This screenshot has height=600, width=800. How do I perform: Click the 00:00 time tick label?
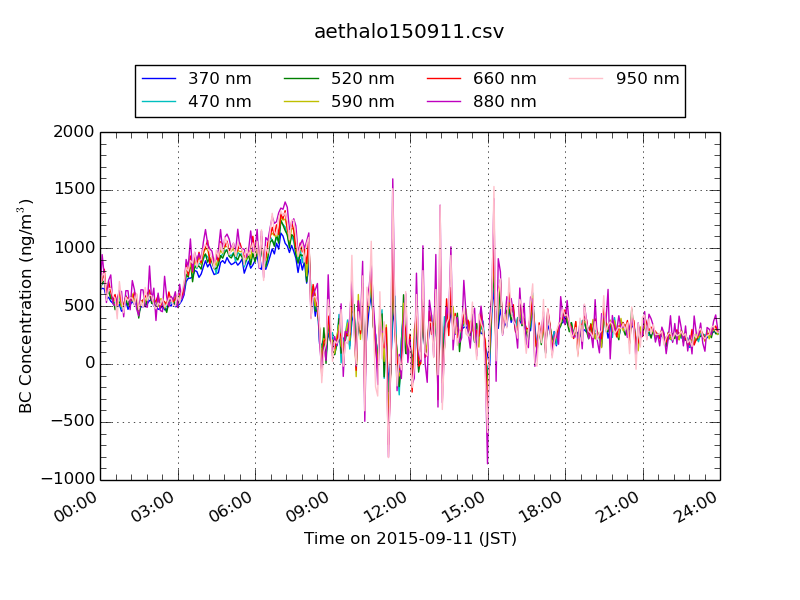[75, 507]
